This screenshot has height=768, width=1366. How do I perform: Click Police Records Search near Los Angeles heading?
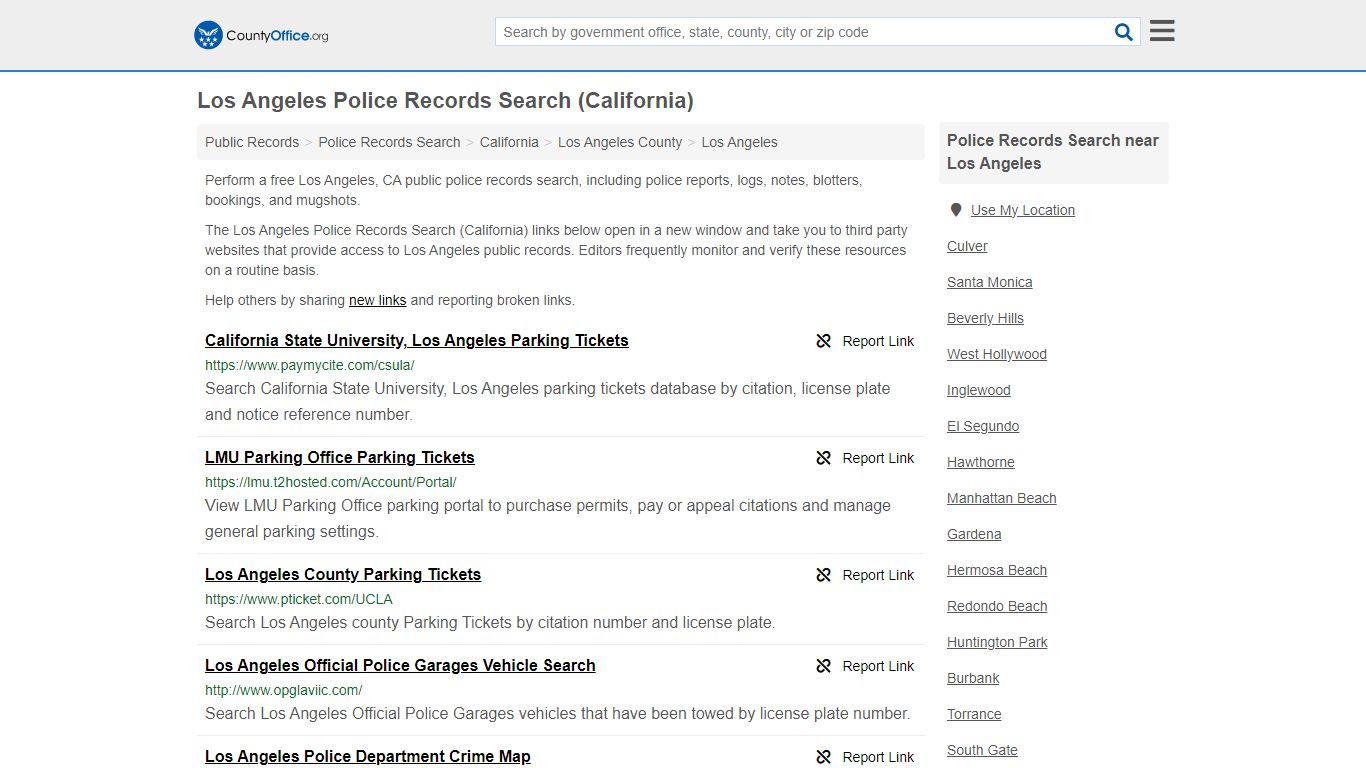[x=1053, y=152]
